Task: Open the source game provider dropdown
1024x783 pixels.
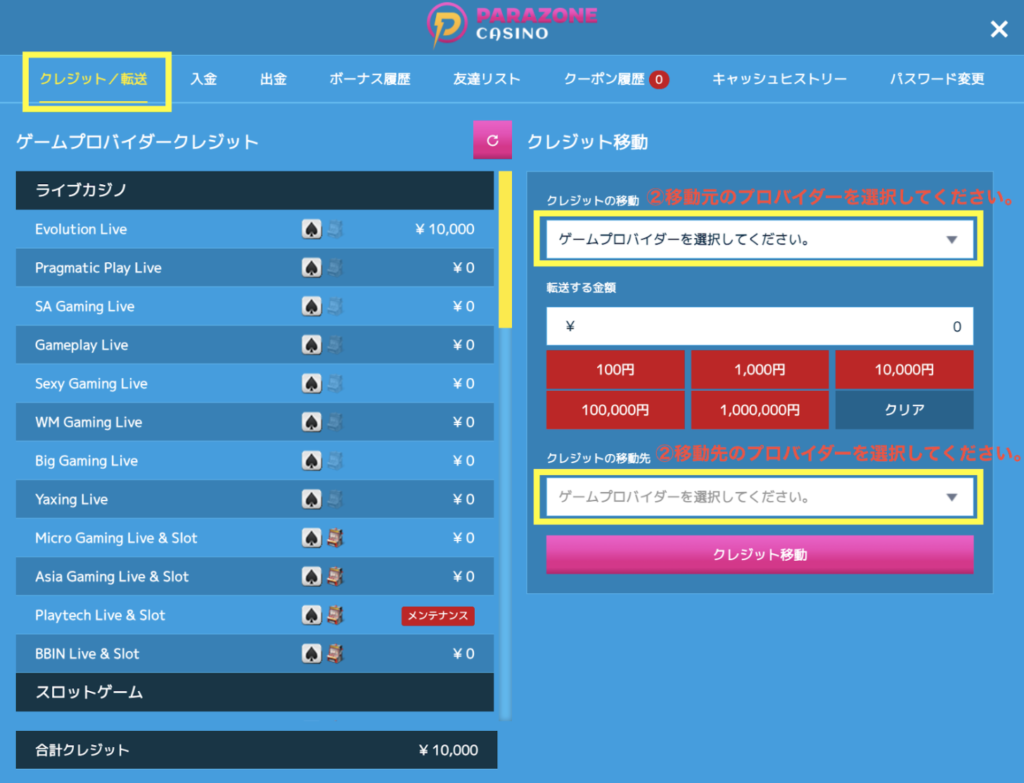Action: [x=759, y=239]
